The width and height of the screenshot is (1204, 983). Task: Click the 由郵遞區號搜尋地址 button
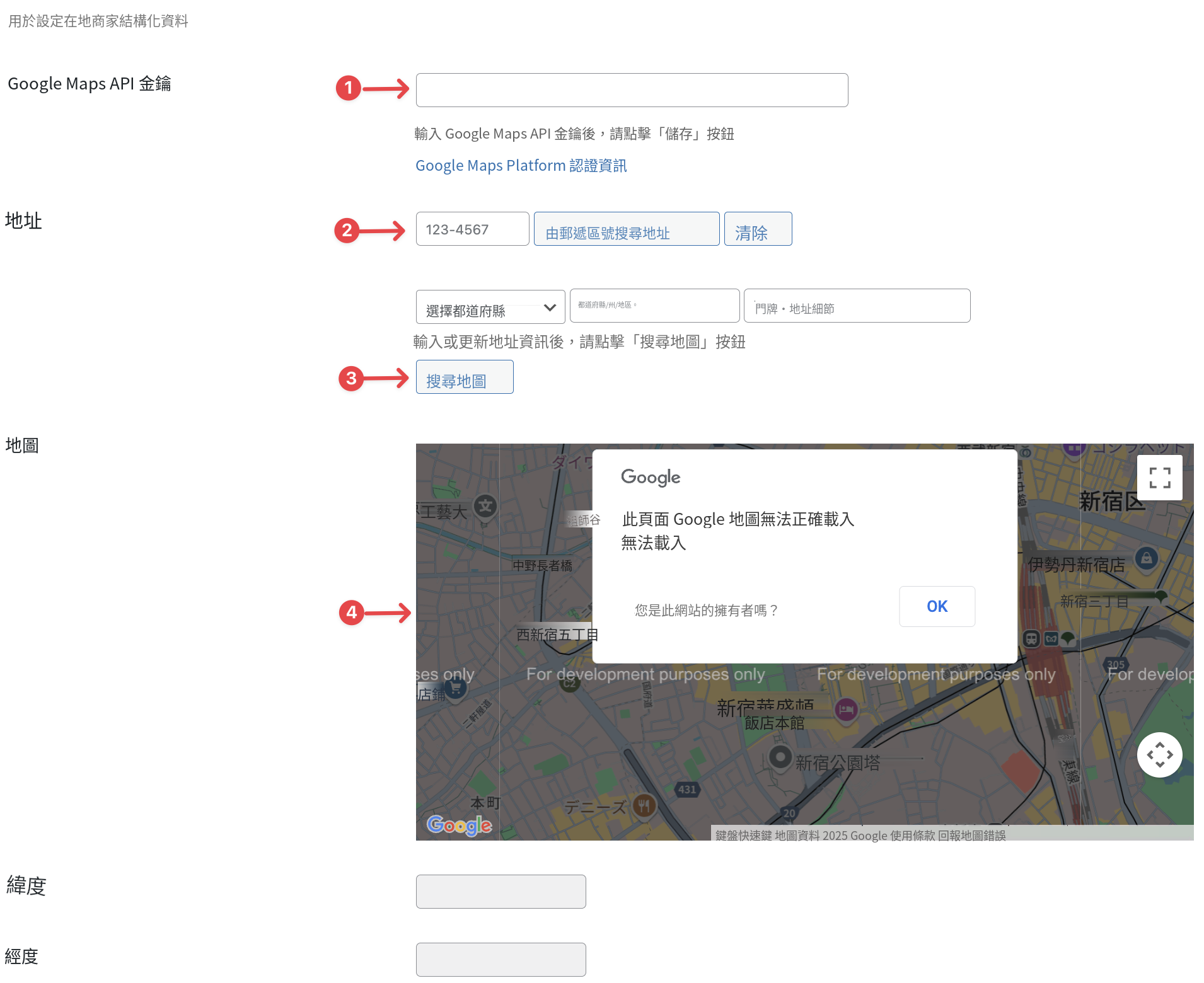coord(627,229)
